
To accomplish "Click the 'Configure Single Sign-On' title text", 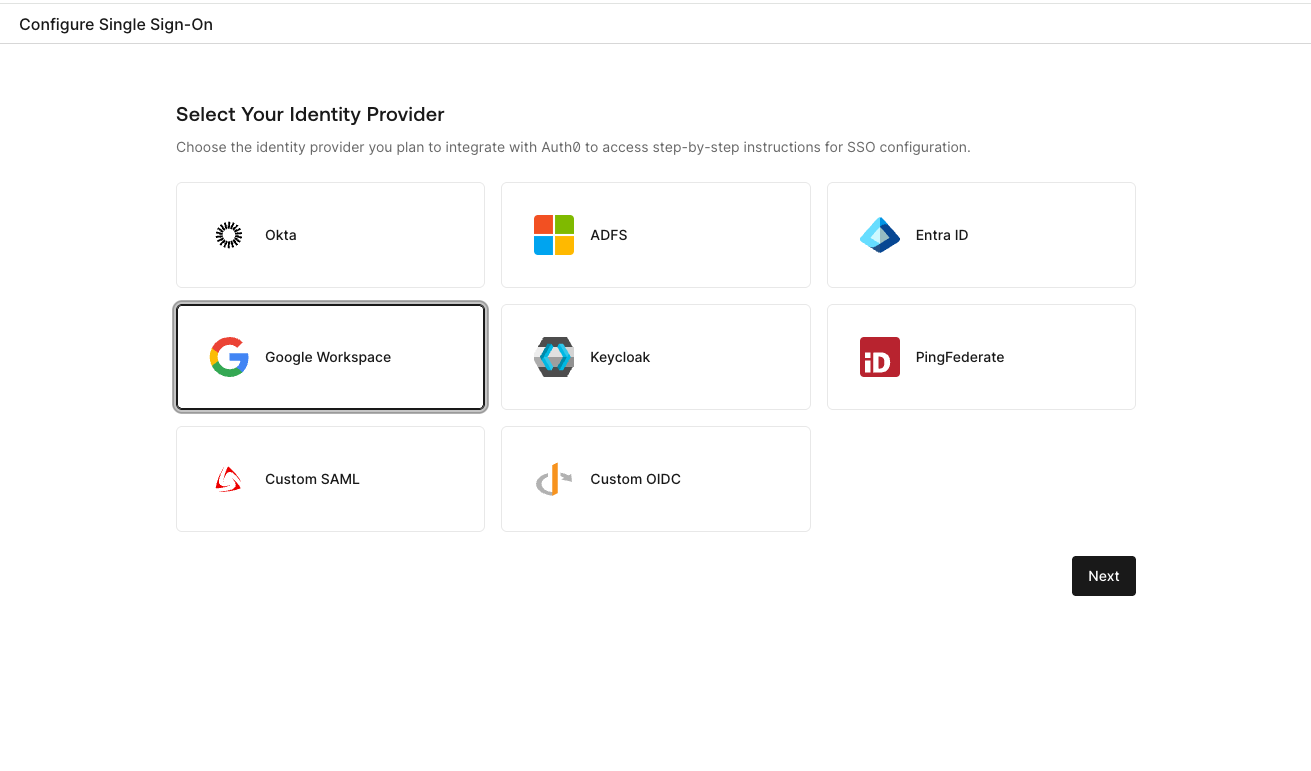I will coord(116,24).
